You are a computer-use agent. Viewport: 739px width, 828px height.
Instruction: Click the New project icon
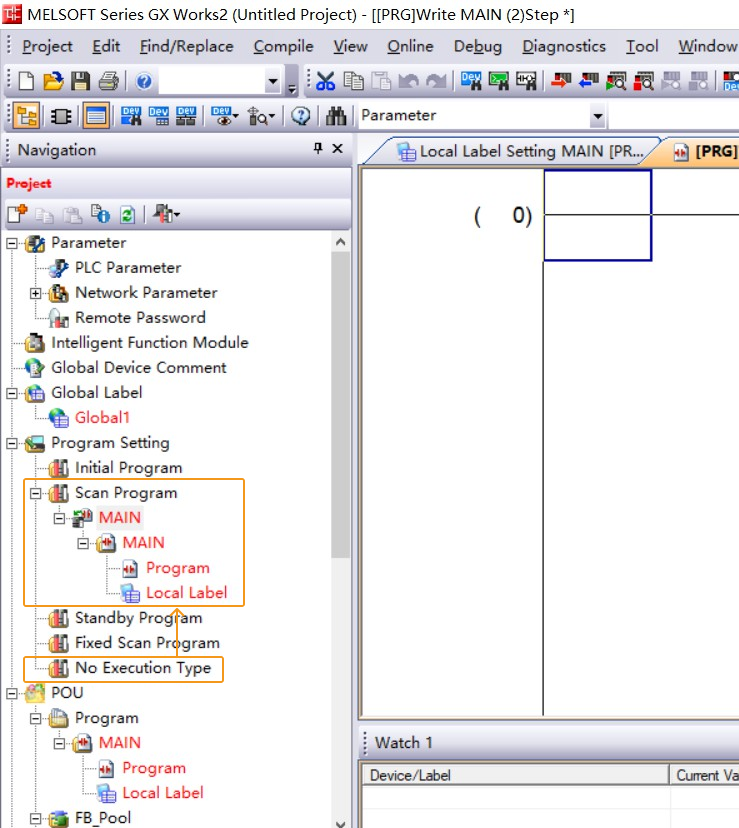tap(27, 82)
